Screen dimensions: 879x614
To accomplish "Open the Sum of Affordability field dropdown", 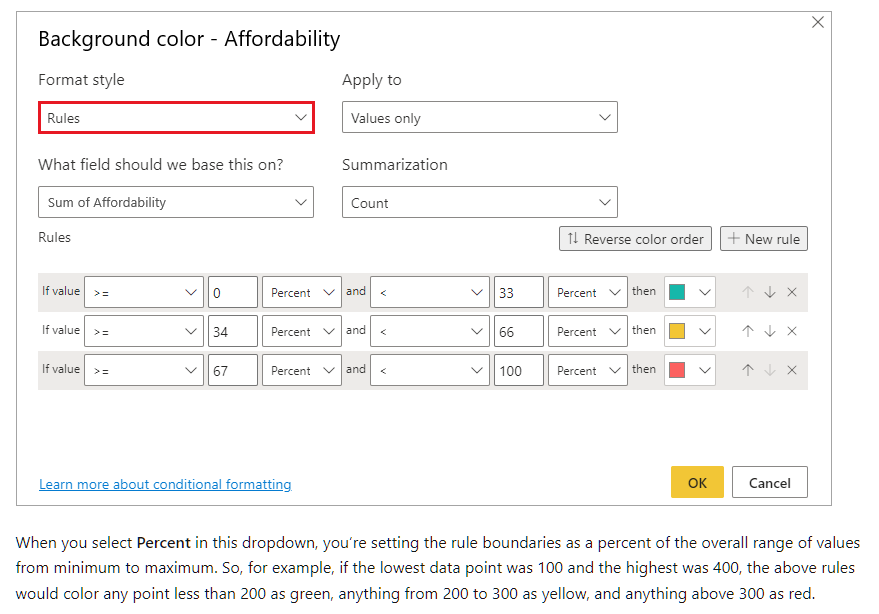I will point(176,202).
